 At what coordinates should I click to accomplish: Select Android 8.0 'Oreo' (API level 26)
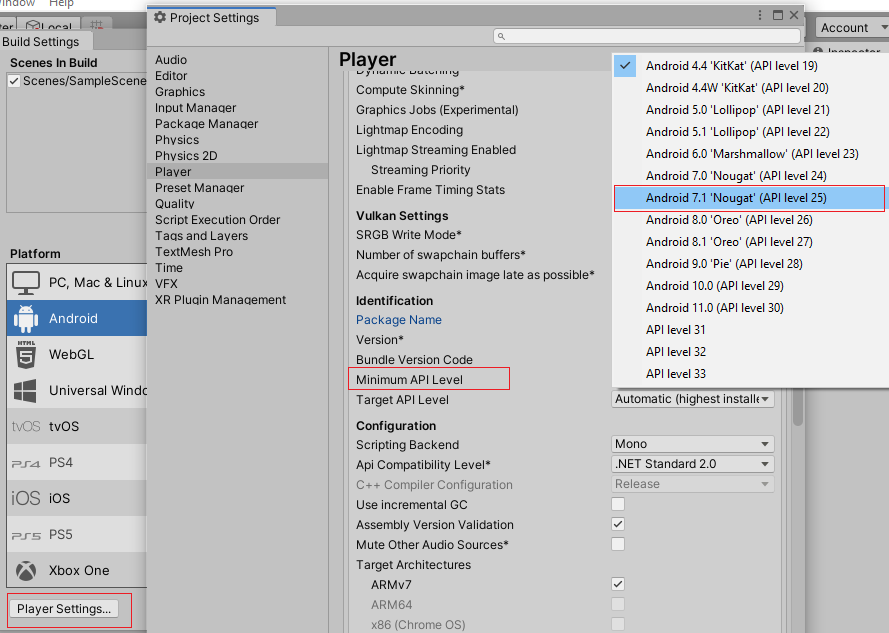coord(751,220)
